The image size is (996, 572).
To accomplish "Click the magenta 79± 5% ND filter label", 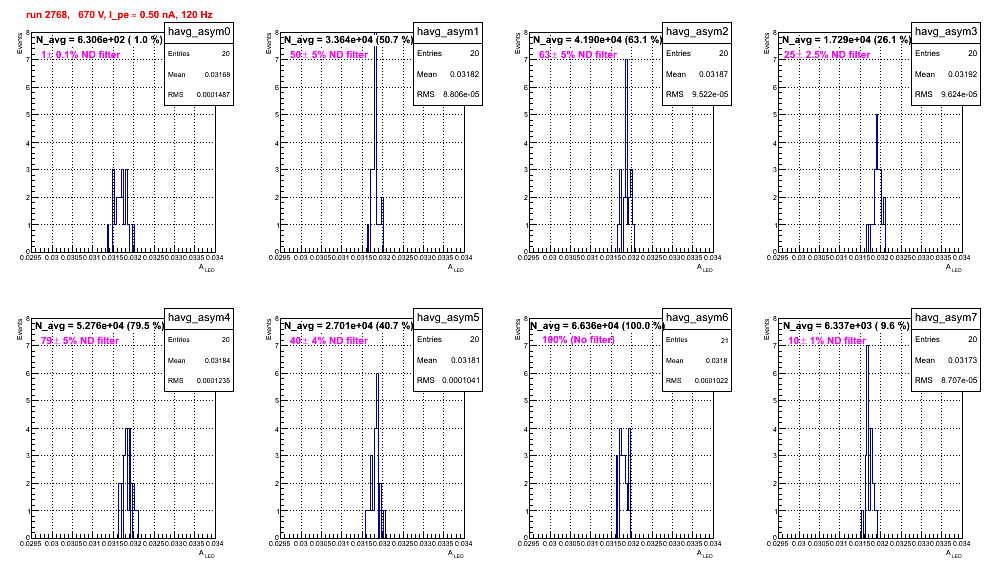I will coord(80,341).
